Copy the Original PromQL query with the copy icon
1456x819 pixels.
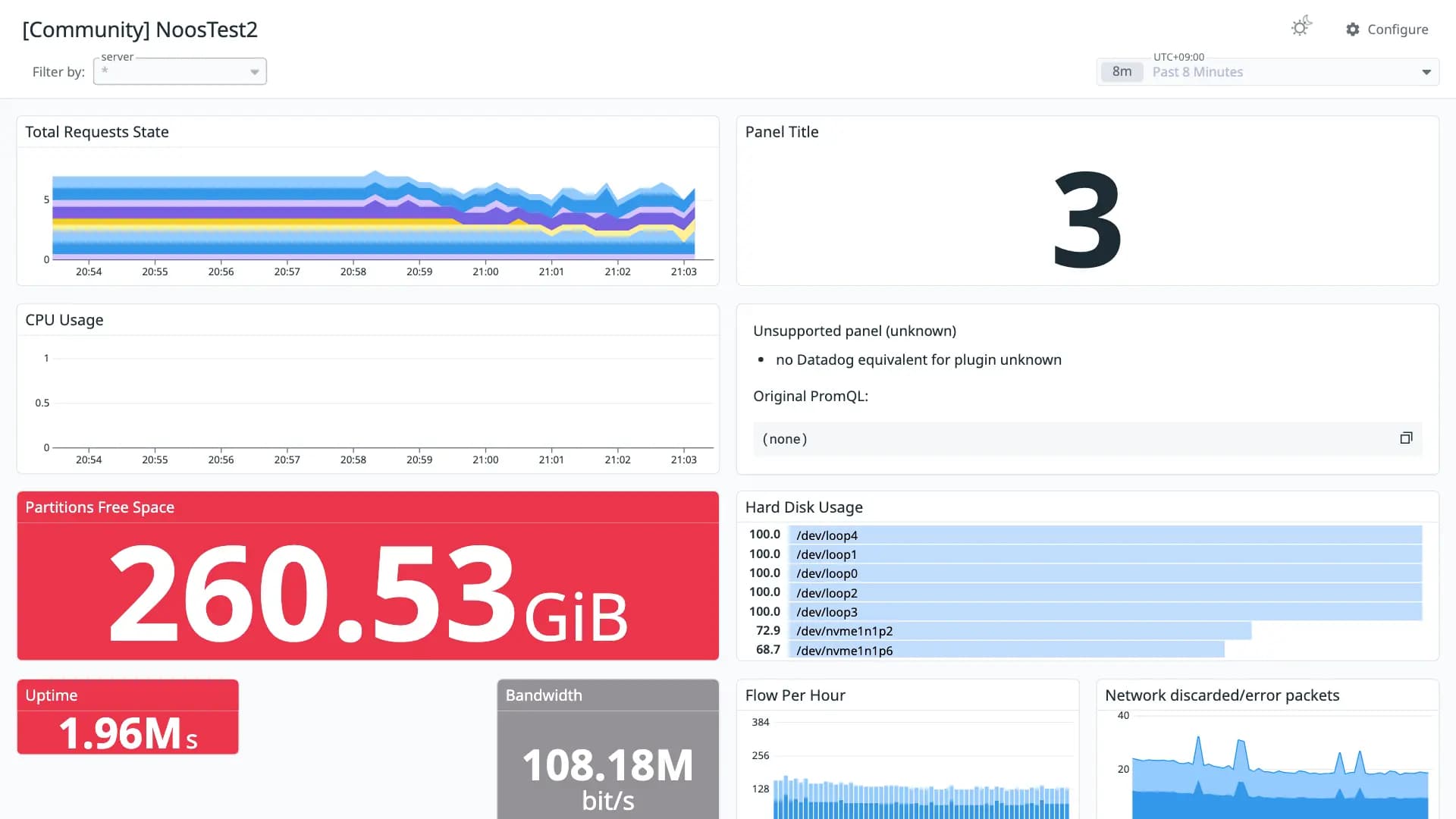1406,438
